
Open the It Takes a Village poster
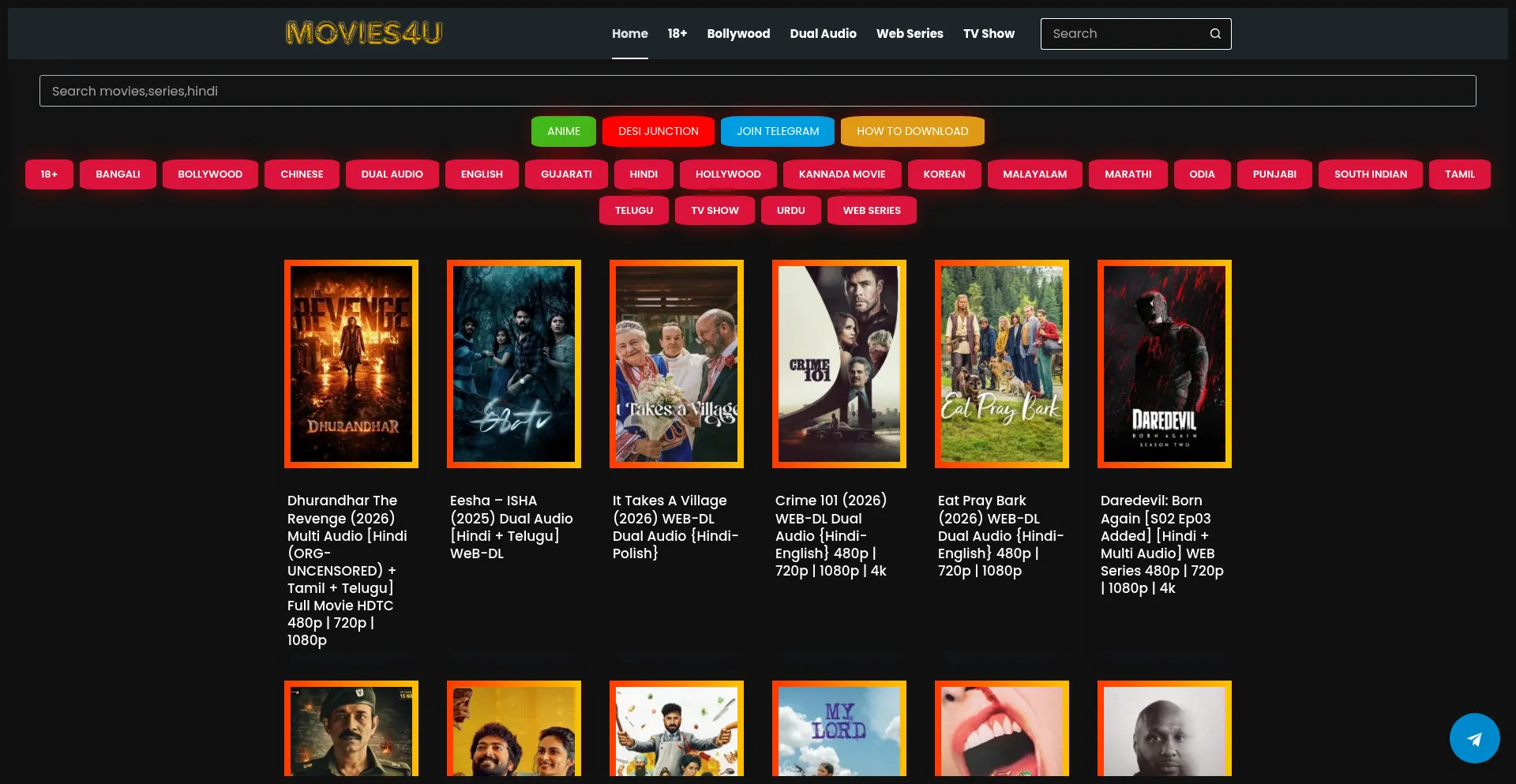677,364
